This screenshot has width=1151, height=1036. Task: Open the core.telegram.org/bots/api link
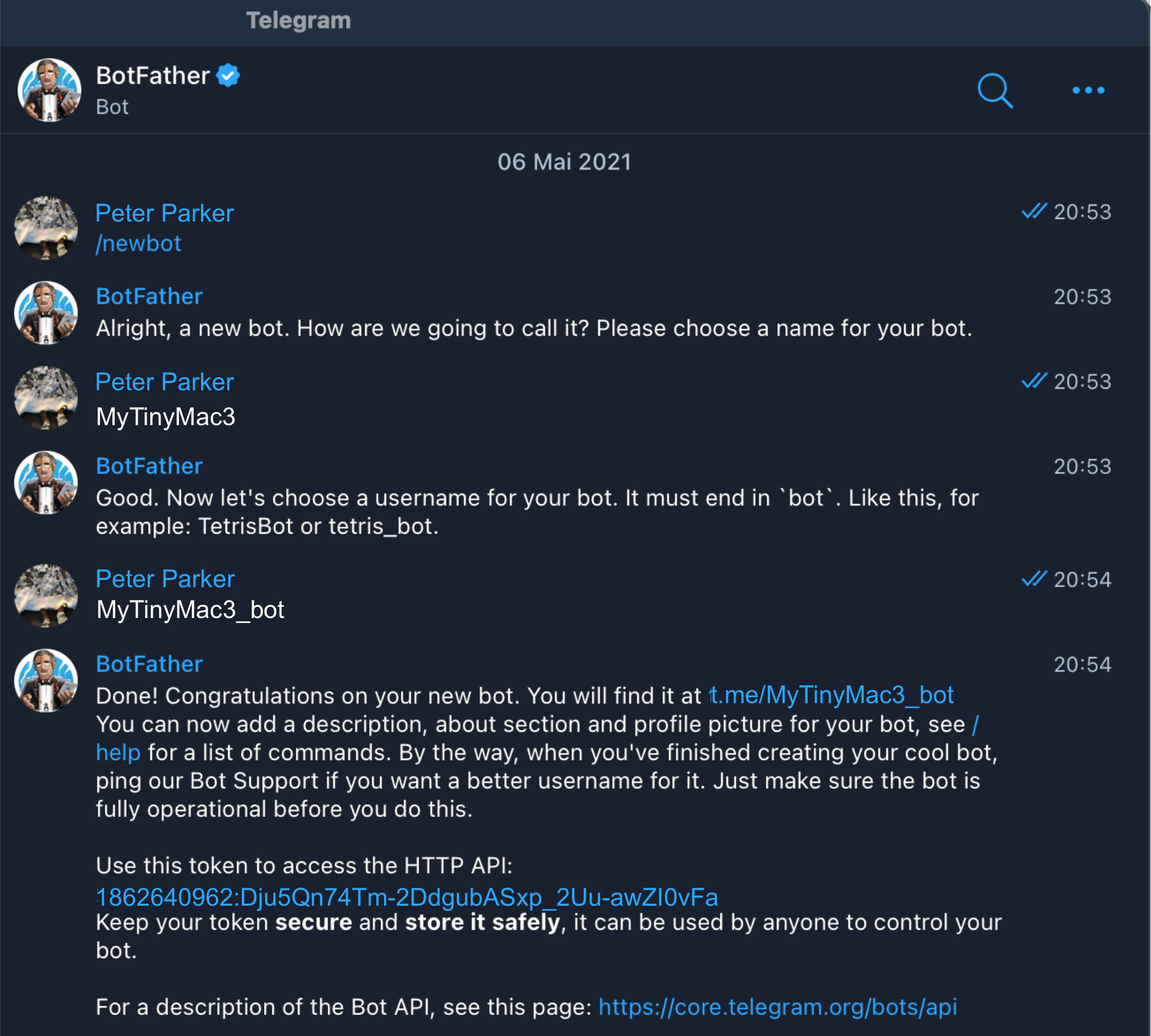[777, 1007]
